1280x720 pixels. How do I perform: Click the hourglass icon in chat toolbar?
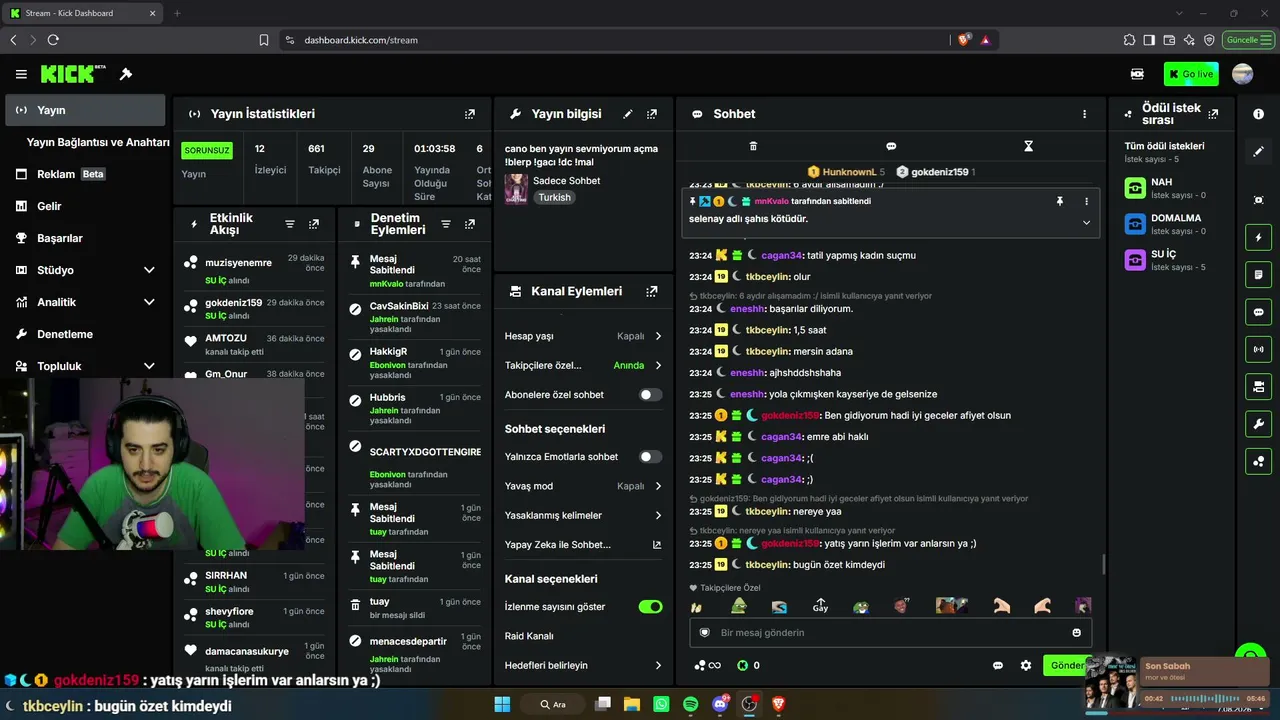click(1028, 146)
